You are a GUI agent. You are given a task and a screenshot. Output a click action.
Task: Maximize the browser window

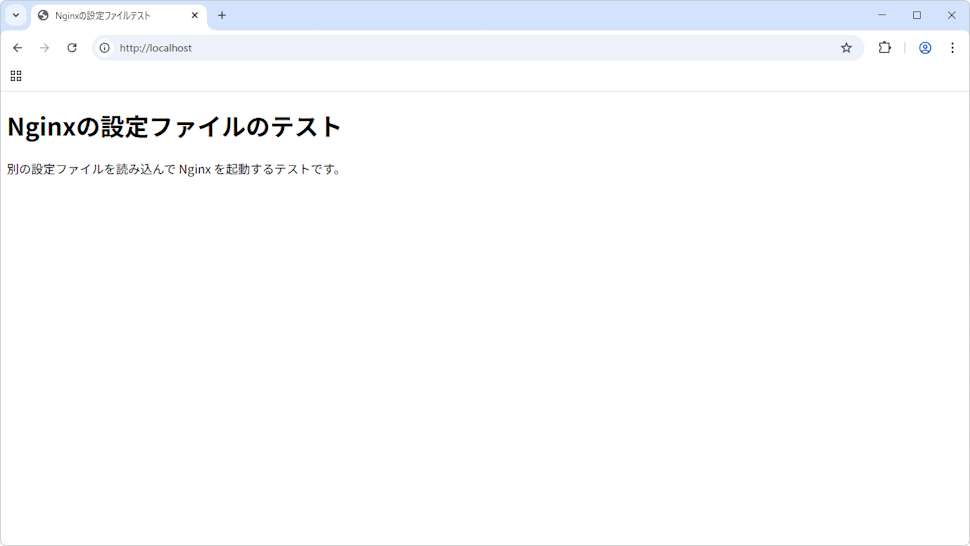pyautogui.click(x=917, y=15)
